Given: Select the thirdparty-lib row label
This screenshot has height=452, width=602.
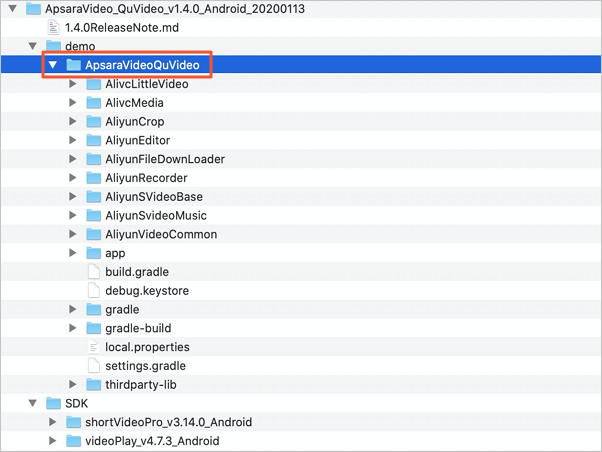Looking at the screenshot, I should 141,385.
